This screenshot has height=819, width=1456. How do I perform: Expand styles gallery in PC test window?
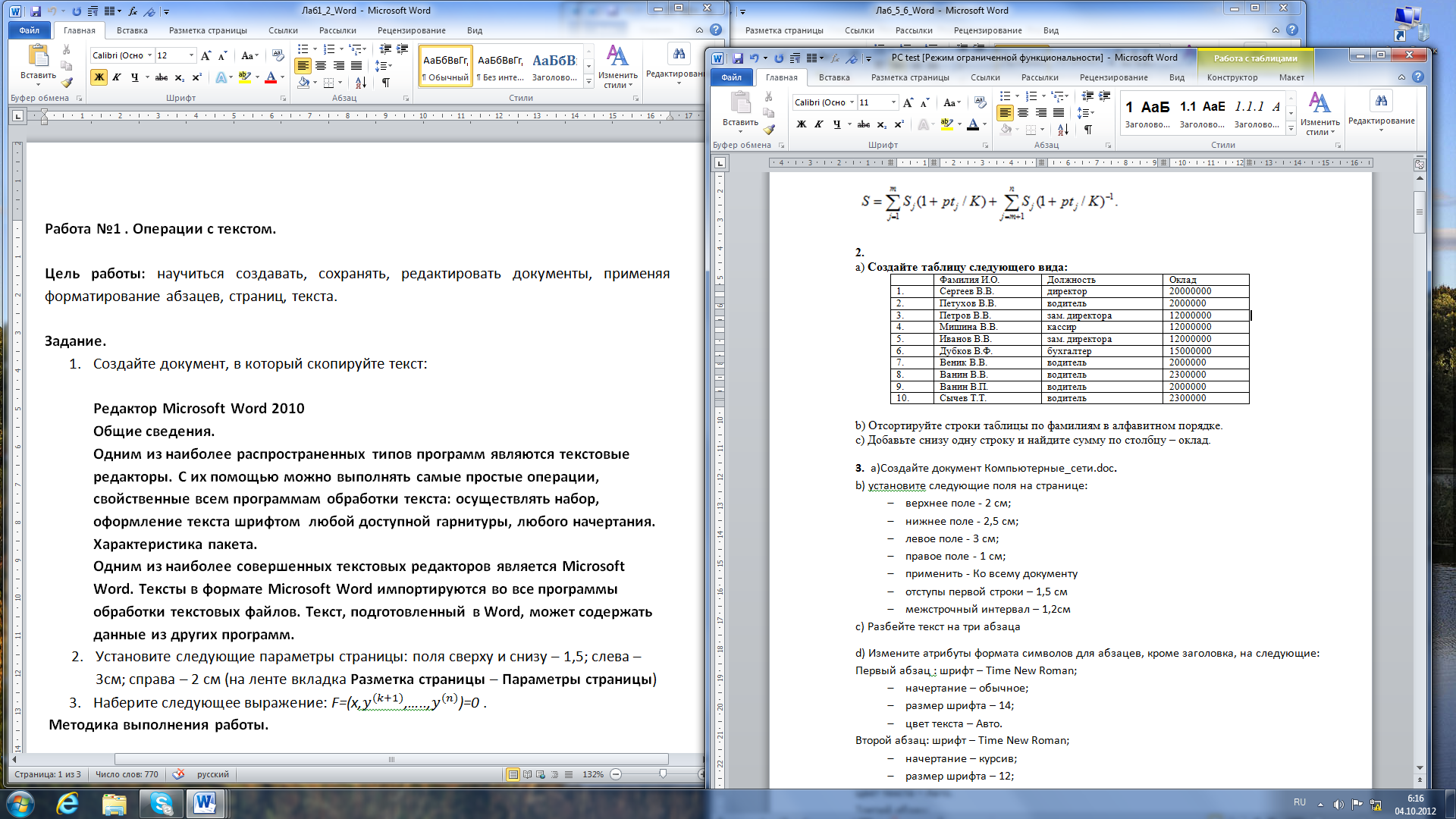[x=1291, y=129]
